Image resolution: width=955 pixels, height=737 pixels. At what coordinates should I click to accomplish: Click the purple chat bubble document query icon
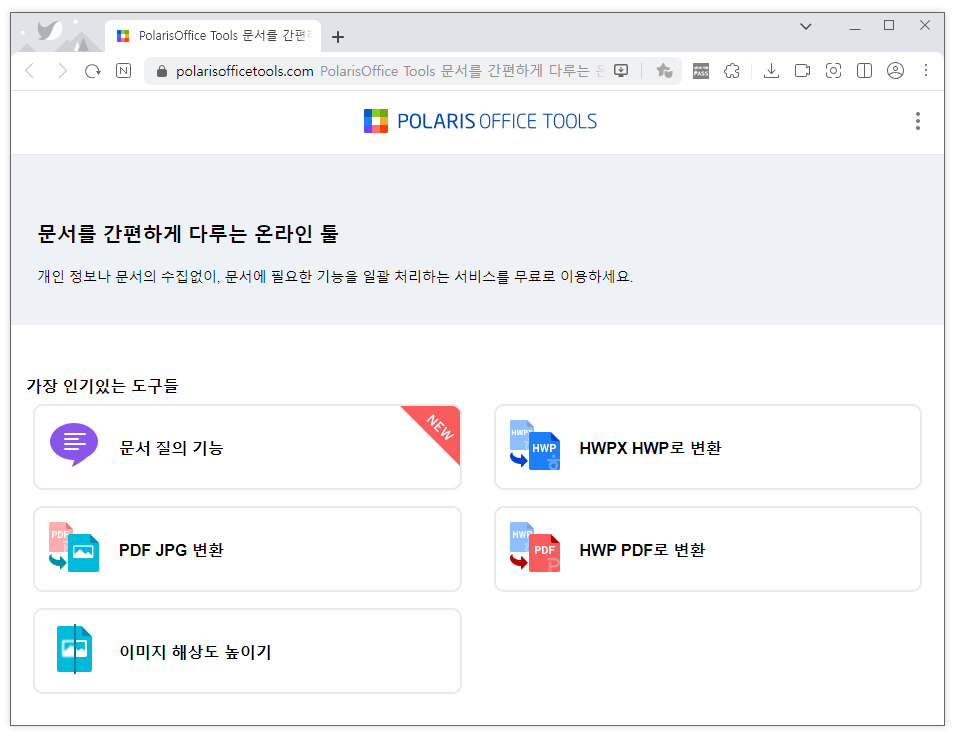pos(74,445)
